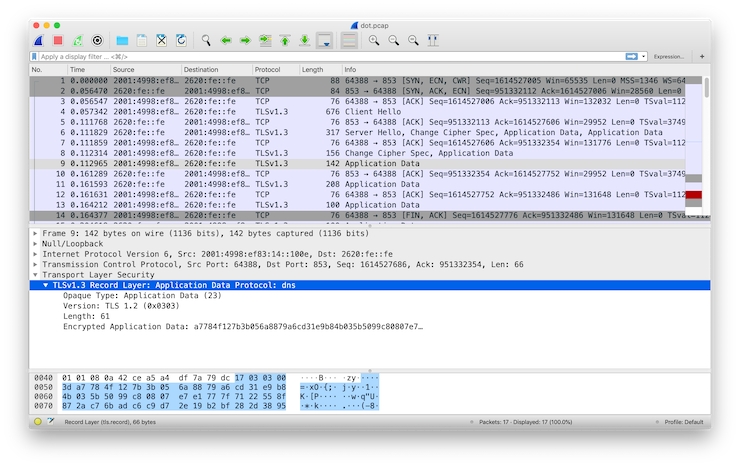Zoom out main window text
740x467 pixels.
394,41
